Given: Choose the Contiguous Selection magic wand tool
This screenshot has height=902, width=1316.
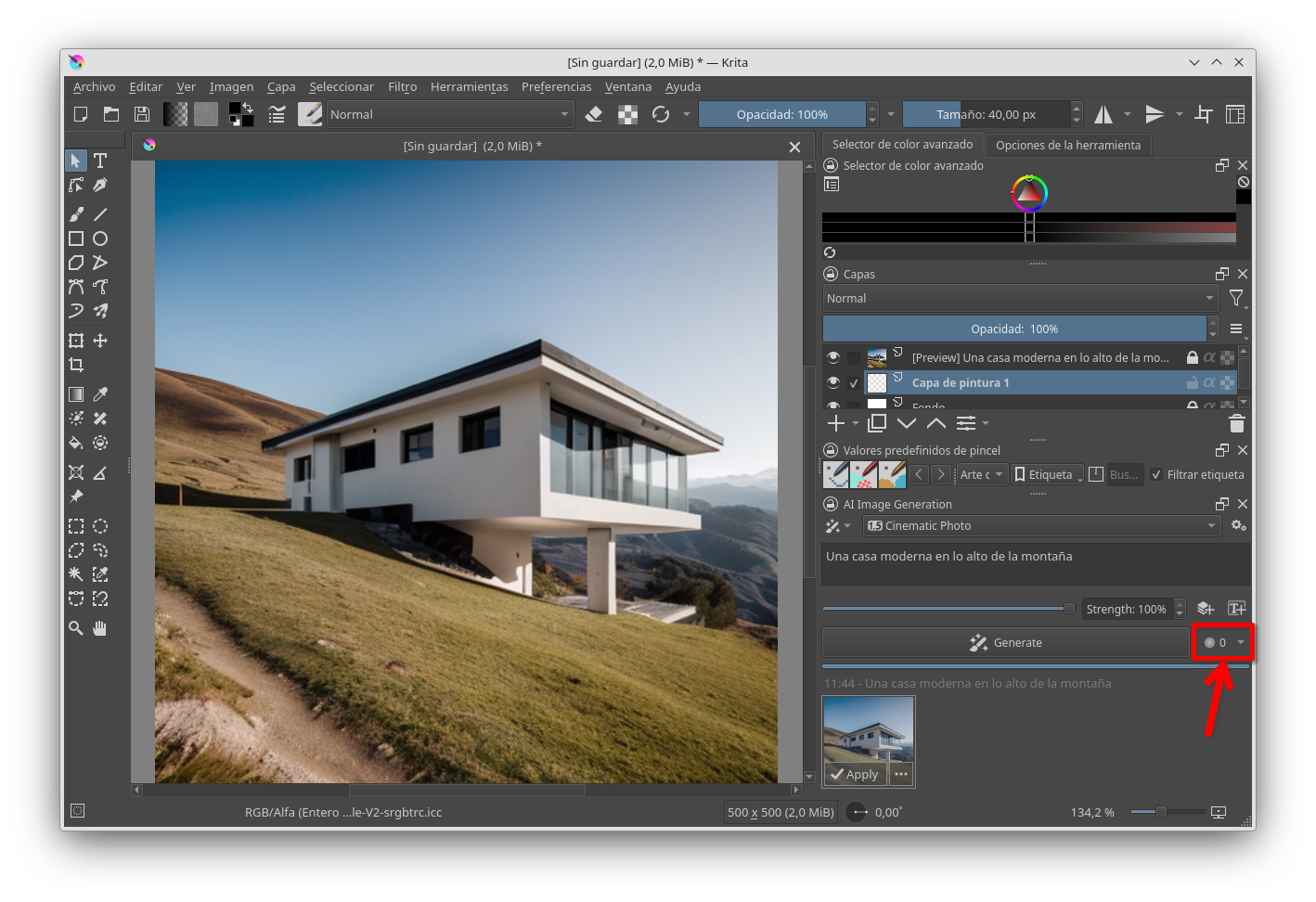Looking at the screenshot, I should click(x=76, y=574).
